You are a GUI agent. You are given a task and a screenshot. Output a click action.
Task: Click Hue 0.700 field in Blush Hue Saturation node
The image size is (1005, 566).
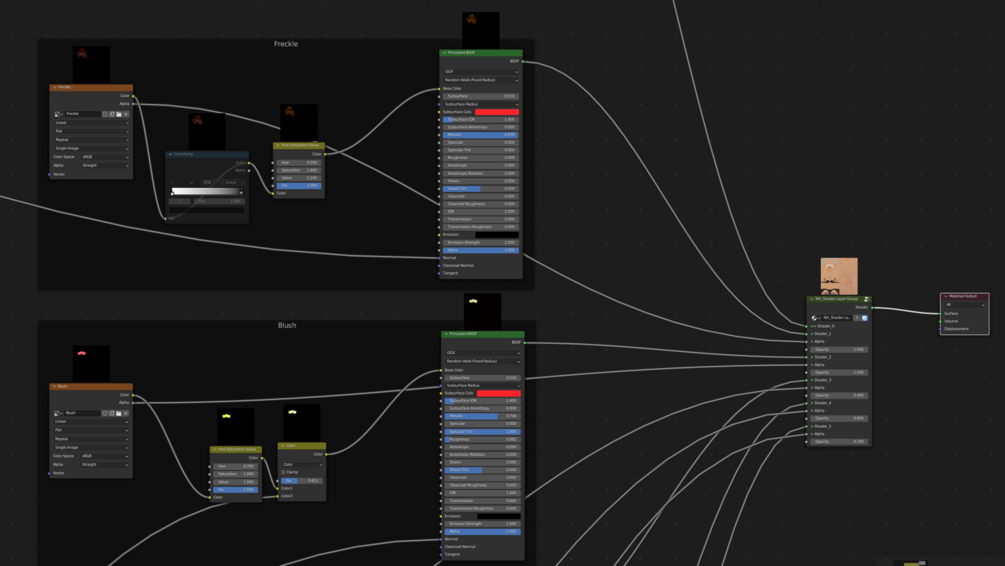click(236, 467)
